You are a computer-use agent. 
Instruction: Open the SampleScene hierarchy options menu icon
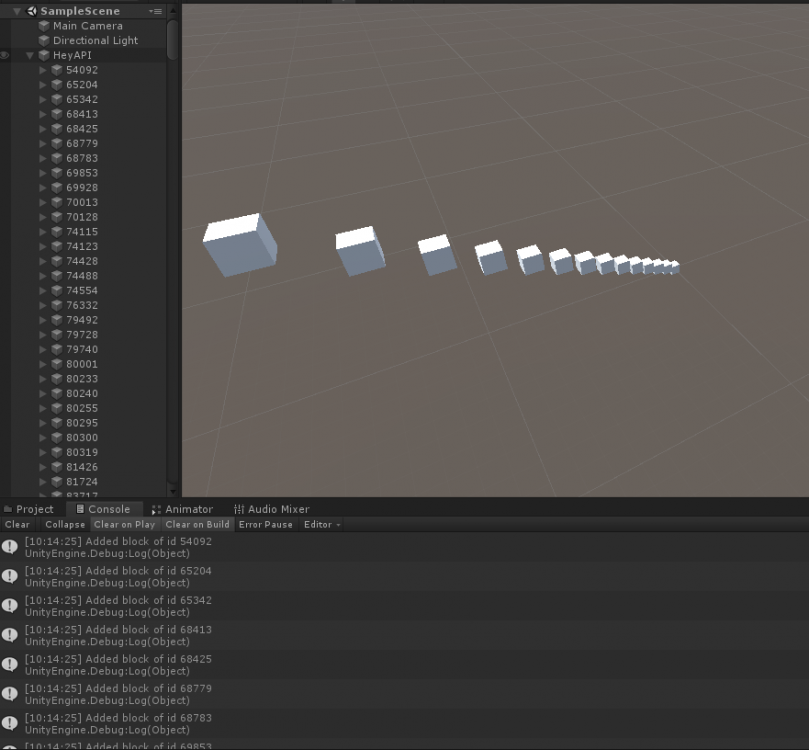point(155,11)
